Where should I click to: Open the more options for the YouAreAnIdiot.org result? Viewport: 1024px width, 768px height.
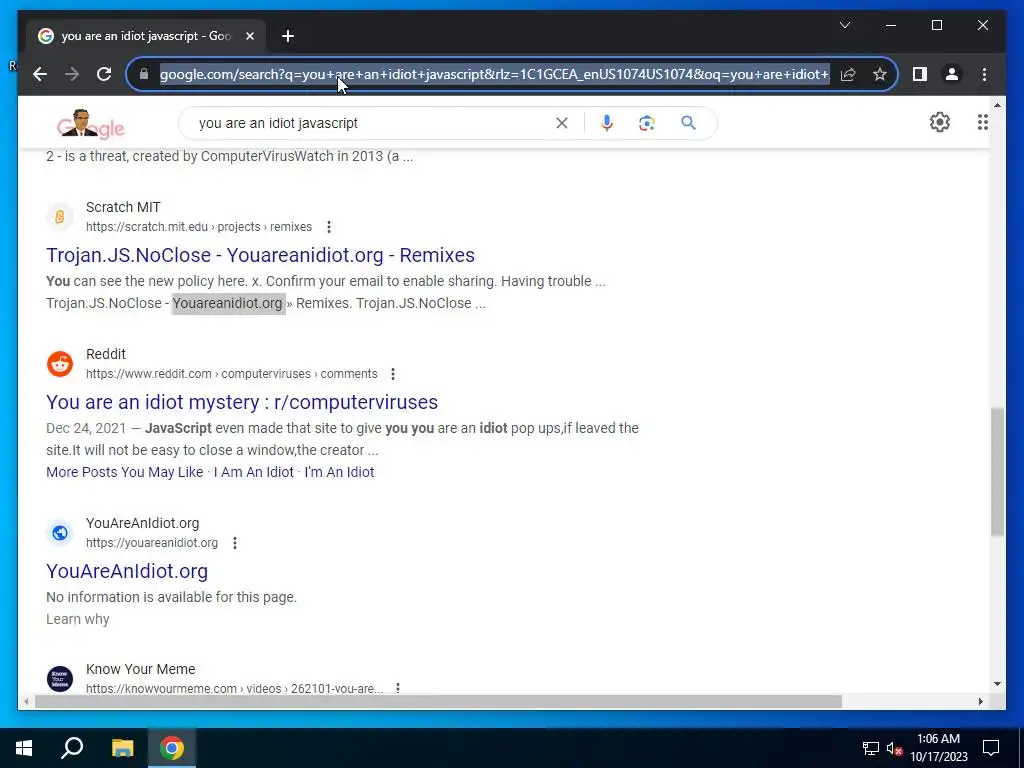click(234, 543)
